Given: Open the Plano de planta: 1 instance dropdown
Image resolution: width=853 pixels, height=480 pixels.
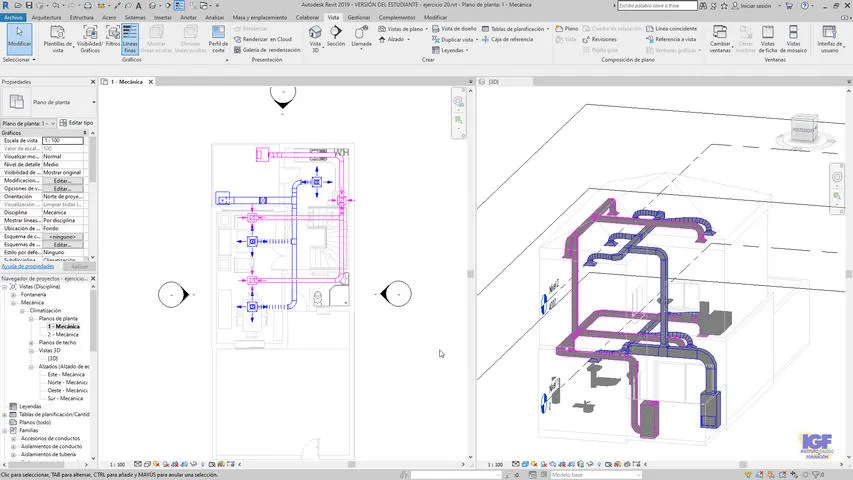Looking at the screenshot, I should (29, 124).
